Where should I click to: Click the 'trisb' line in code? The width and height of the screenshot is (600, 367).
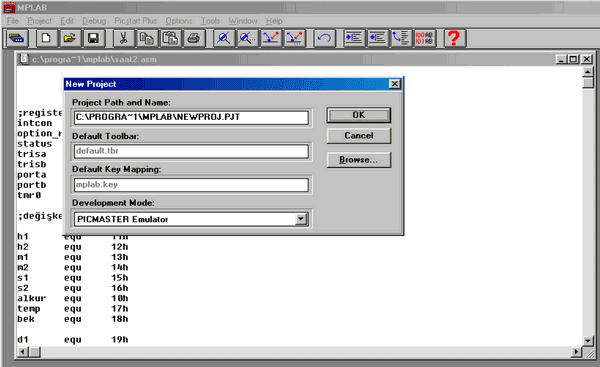[32, 165]
